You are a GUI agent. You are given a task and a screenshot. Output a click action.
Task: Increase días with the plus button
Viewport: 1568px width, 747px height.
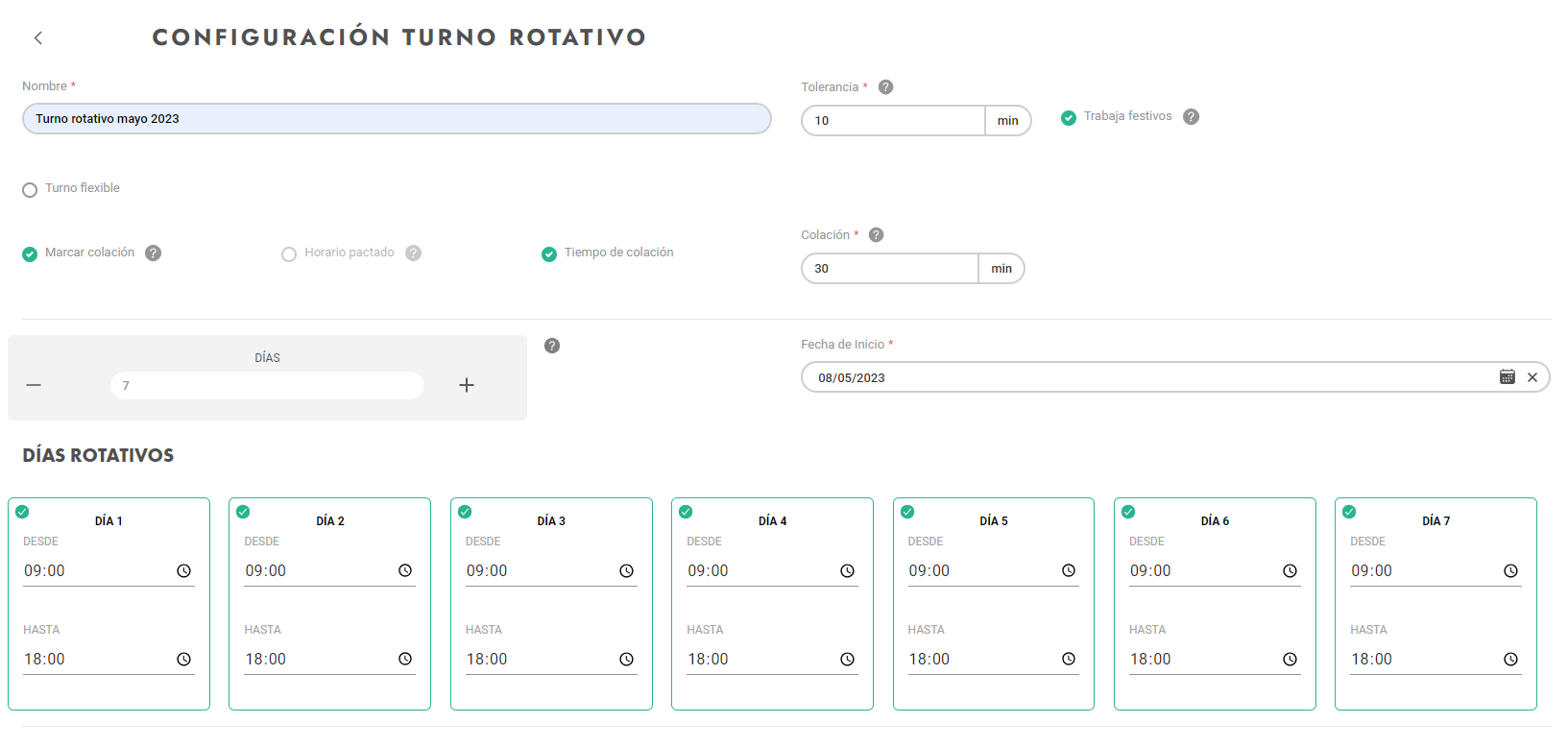click(467, 385)
